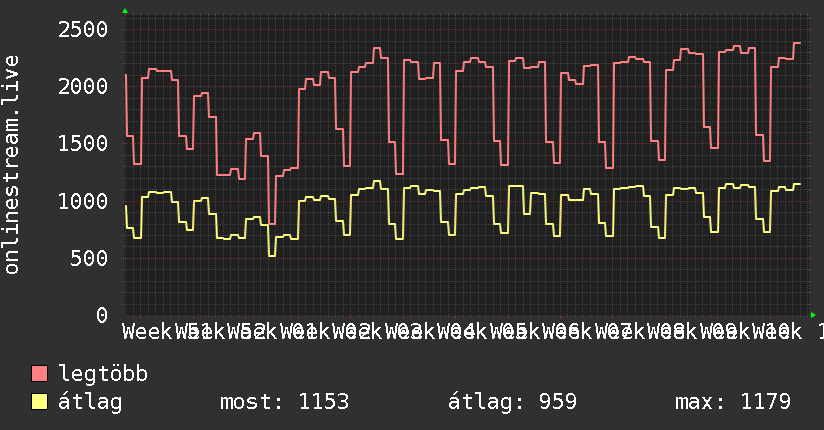Click the green arrow atop the y-axis
Screen dimensions: 824x430
pos(125,11)
